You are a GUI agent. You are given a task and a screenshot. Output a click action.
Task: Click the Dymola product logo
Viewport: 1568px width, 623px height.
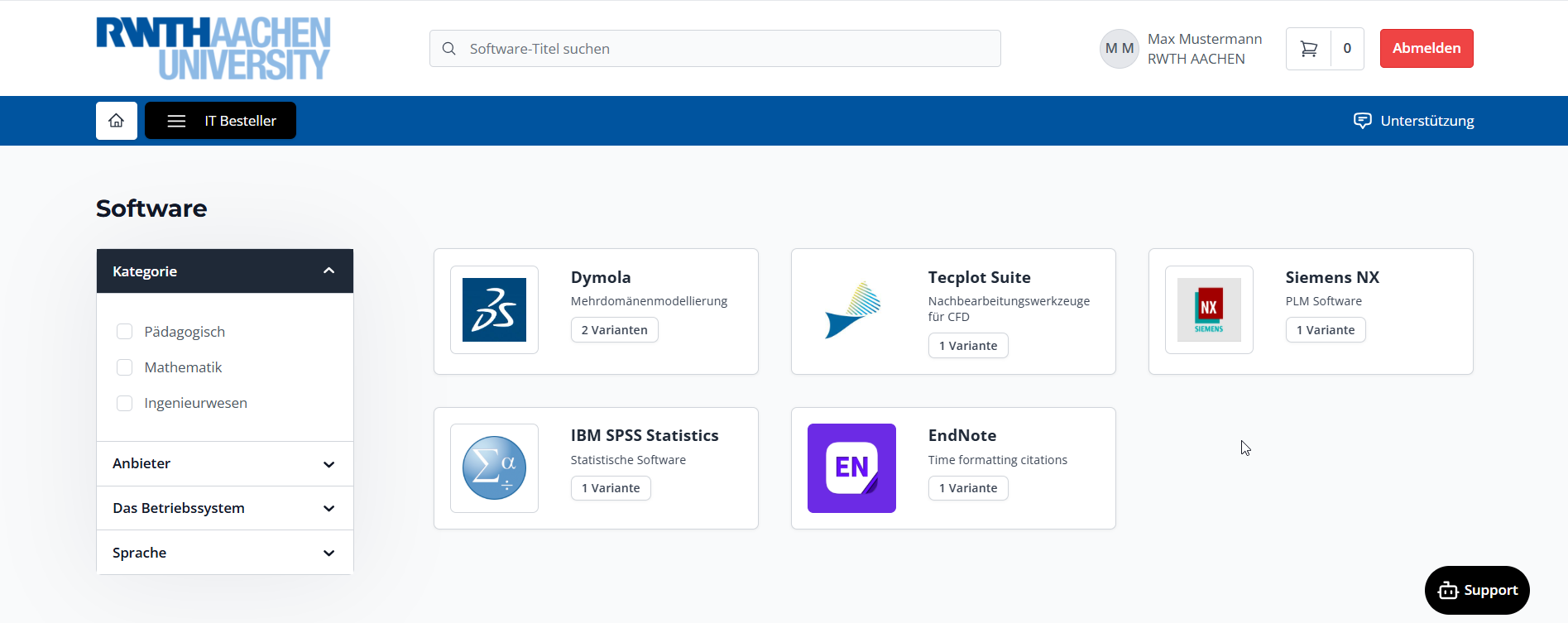tap(494, 310)
